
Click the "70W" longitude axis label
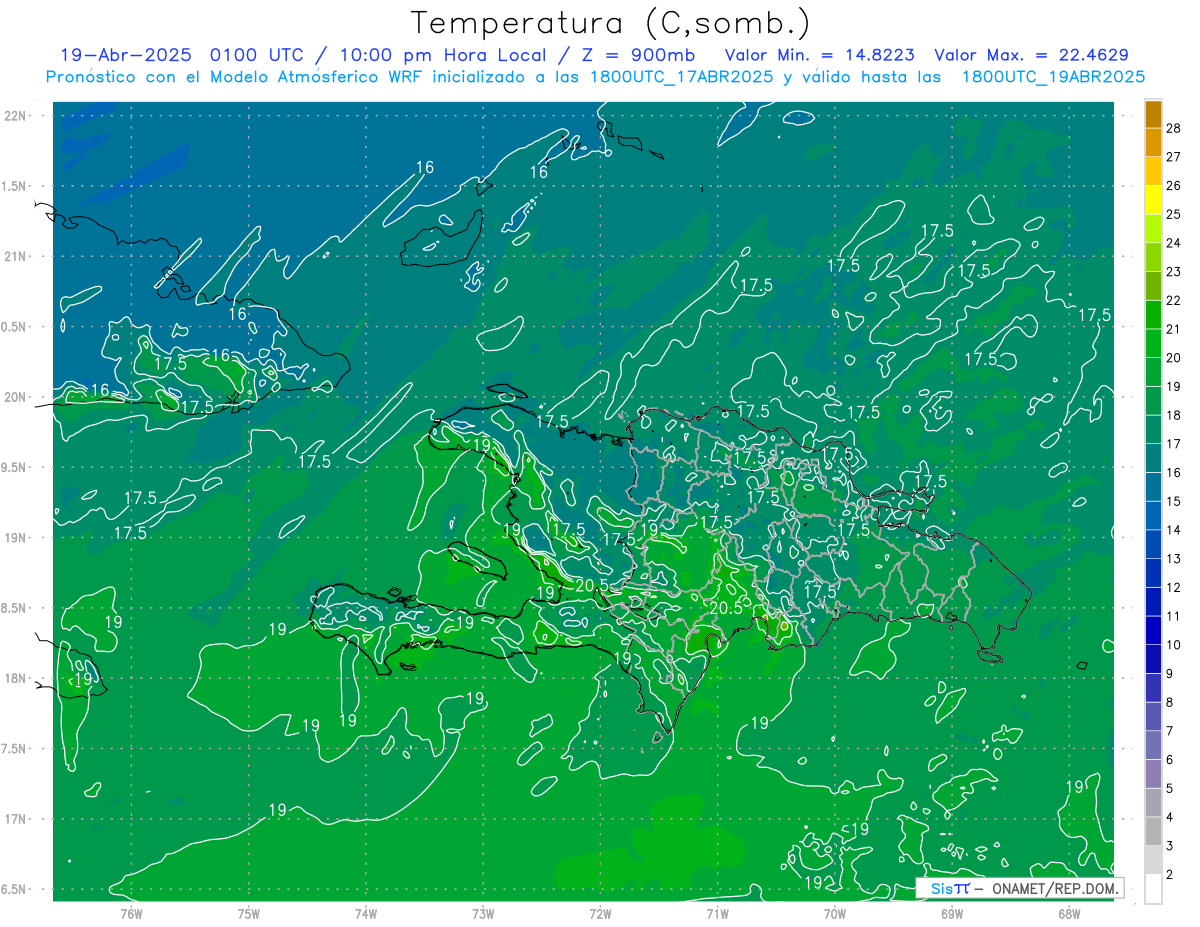click(x=835, y=913)
